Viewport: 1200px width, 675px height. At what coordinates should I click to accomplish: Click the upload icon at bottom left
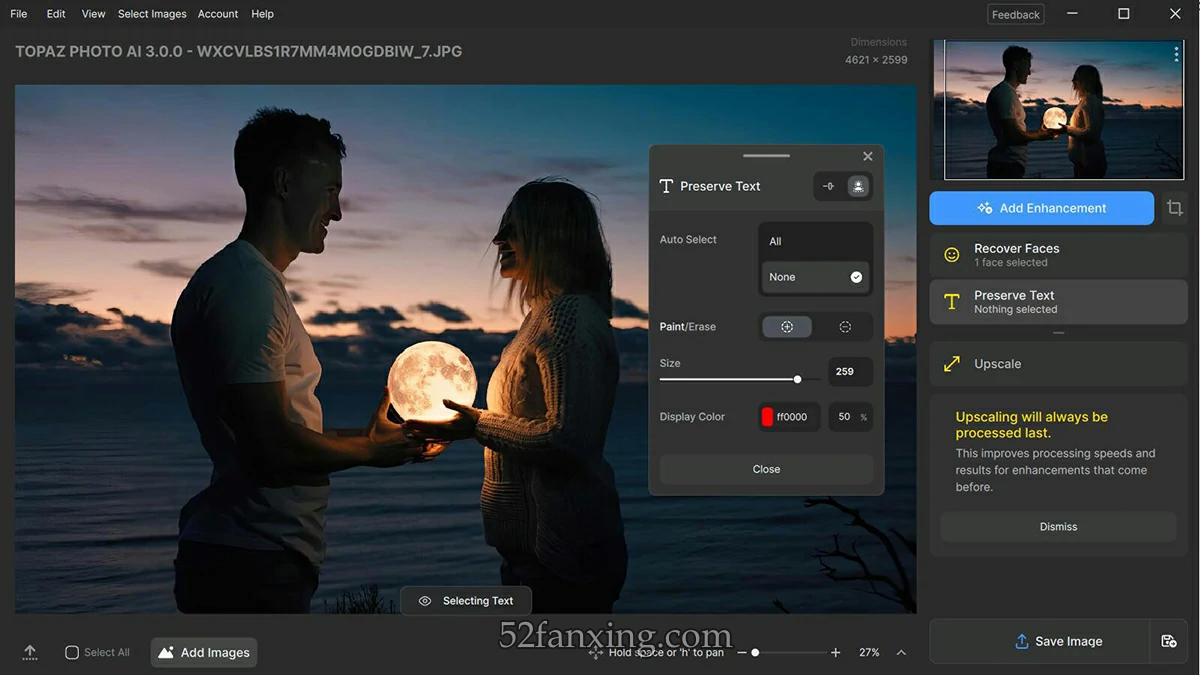[30, 652]
